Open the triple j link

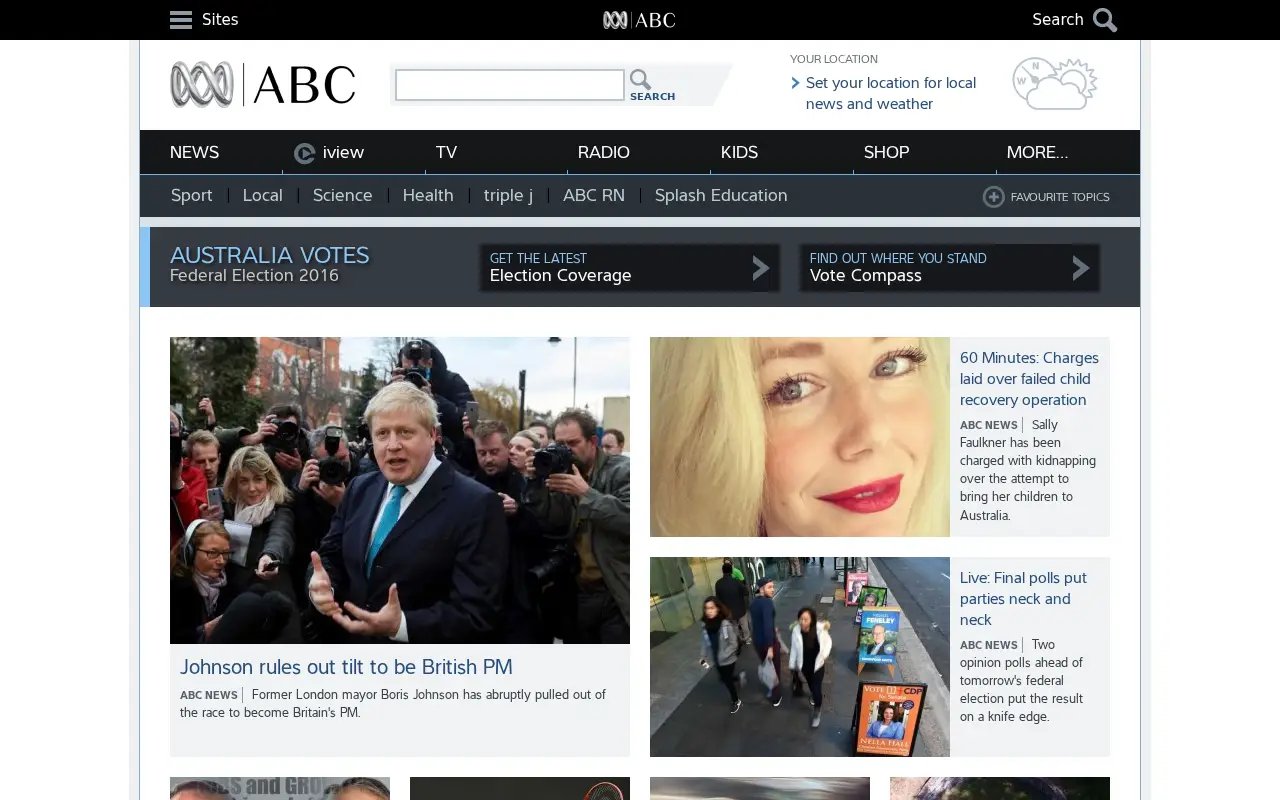(508, 195)
